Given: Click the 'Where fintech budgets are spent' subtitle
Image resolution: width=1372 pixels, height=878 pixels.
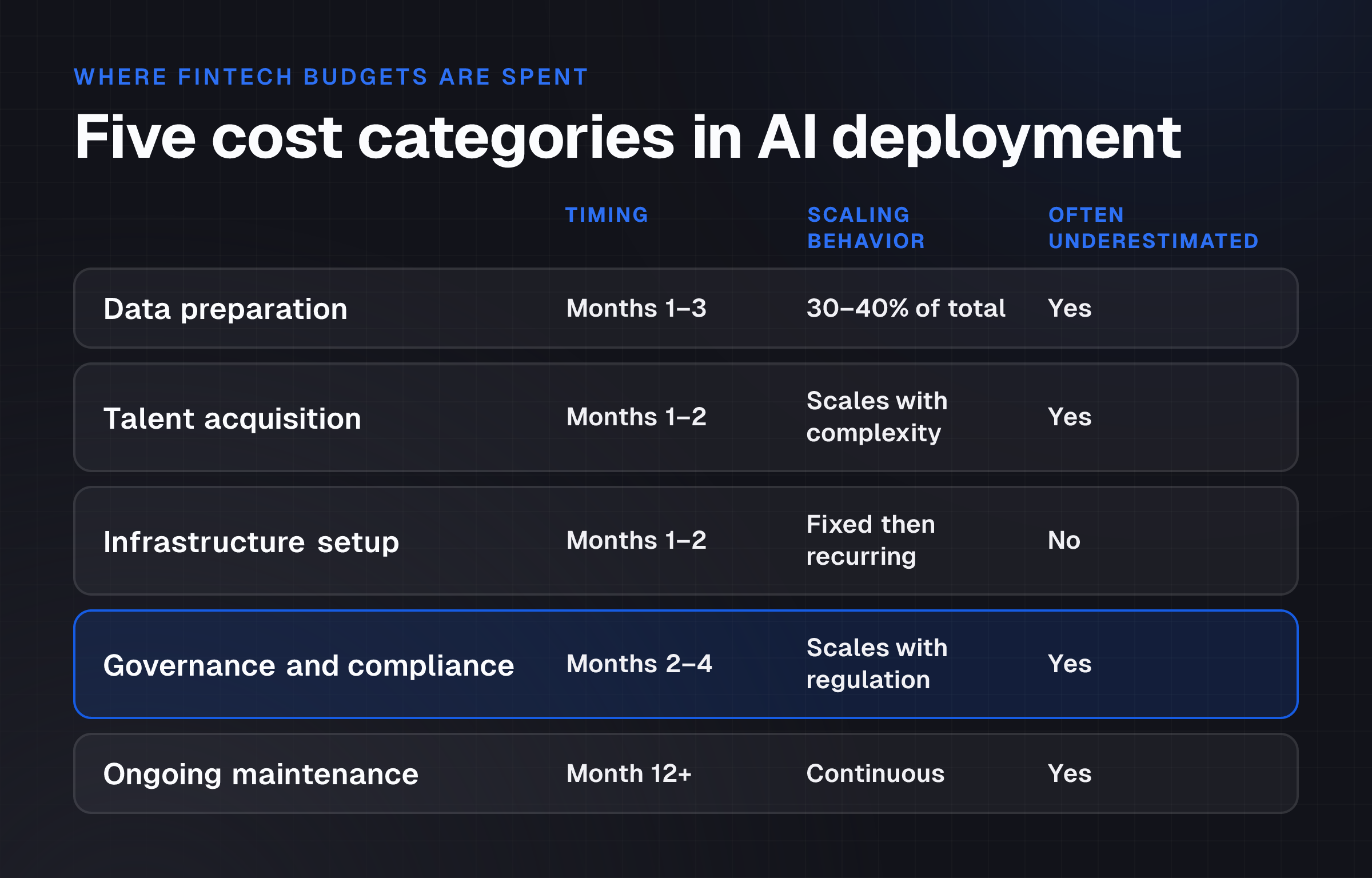Looking at the screenshot, I should click(x=331, y=77).
